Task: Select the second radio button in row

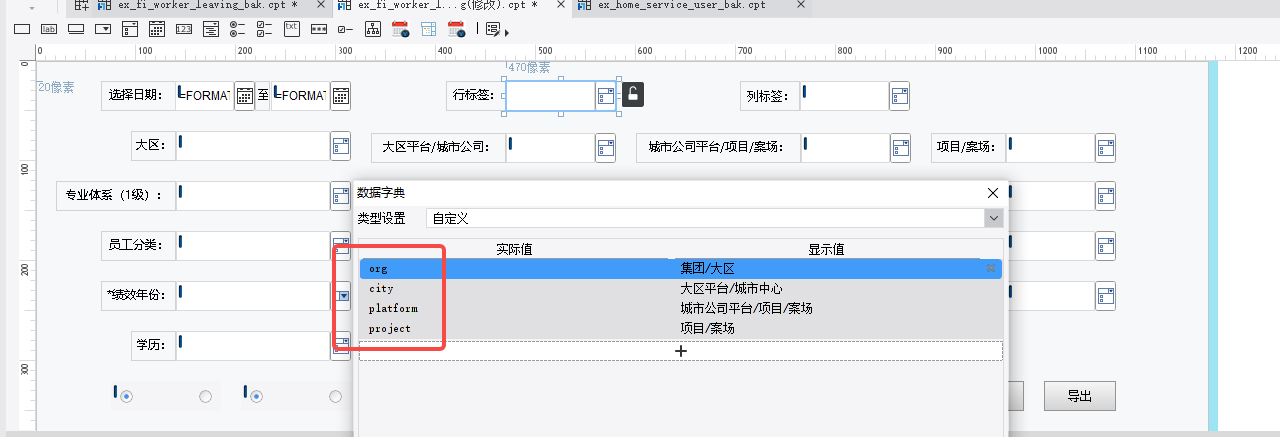Action: tap(206, 397)
